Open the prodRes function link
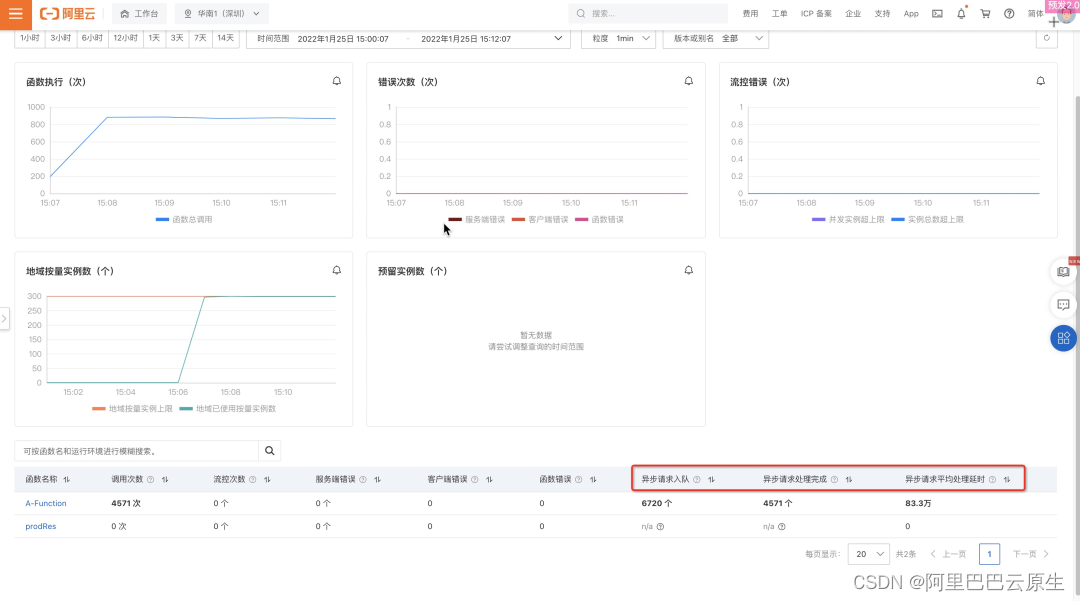This screenshot has width=1080, height=601. click(x=41, y=527)
